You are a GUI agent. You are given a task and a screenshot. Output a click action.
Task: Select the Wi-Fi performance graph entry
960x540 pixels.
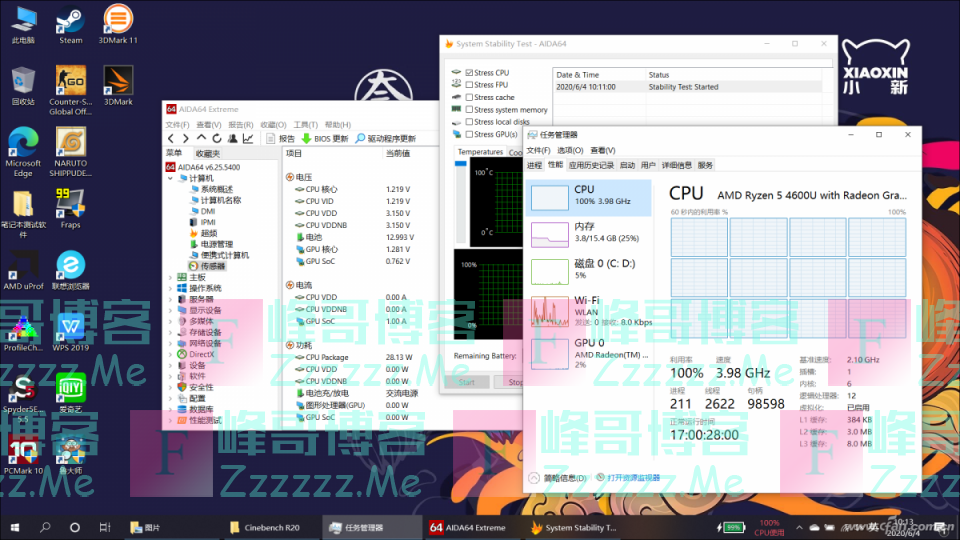[588, 310]
